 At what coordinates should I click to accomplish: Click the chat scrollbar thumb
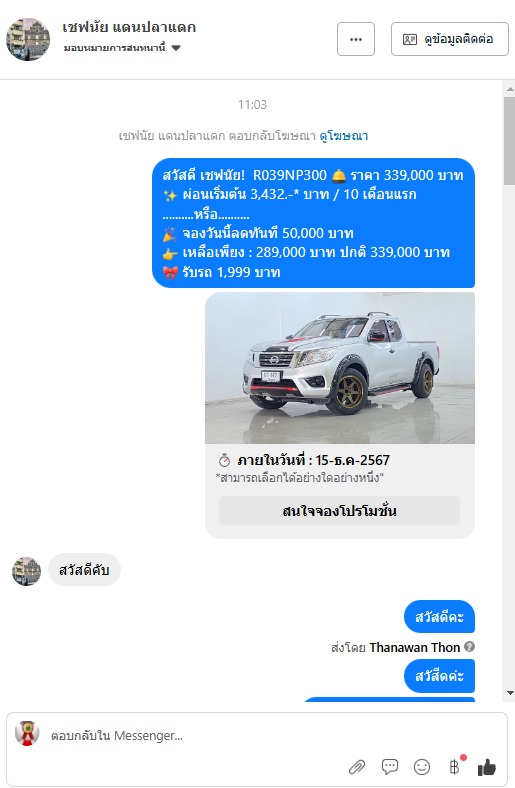(x=509, y=141)
